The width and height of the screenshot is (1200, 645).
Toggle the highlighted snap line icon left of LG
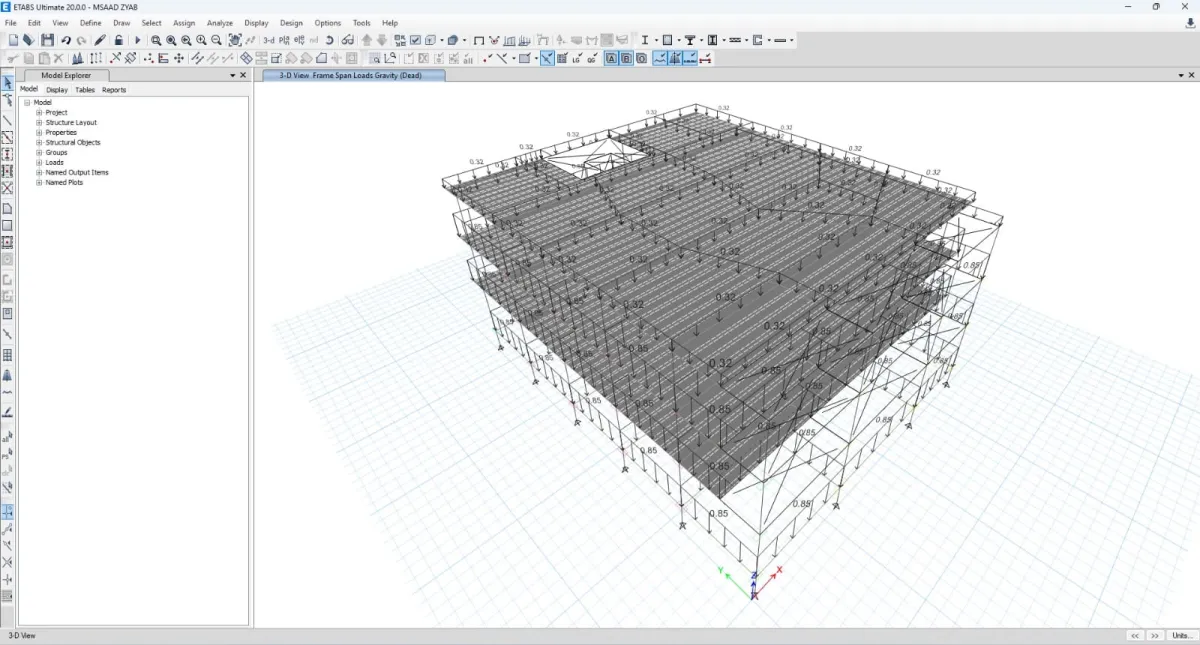pos(547,58)
